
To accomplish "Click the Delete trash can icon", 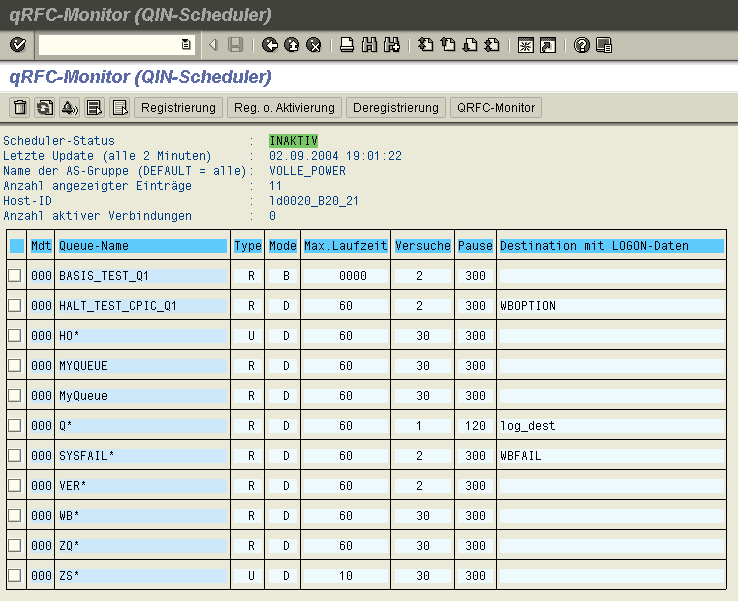I will tap(19, 108).
